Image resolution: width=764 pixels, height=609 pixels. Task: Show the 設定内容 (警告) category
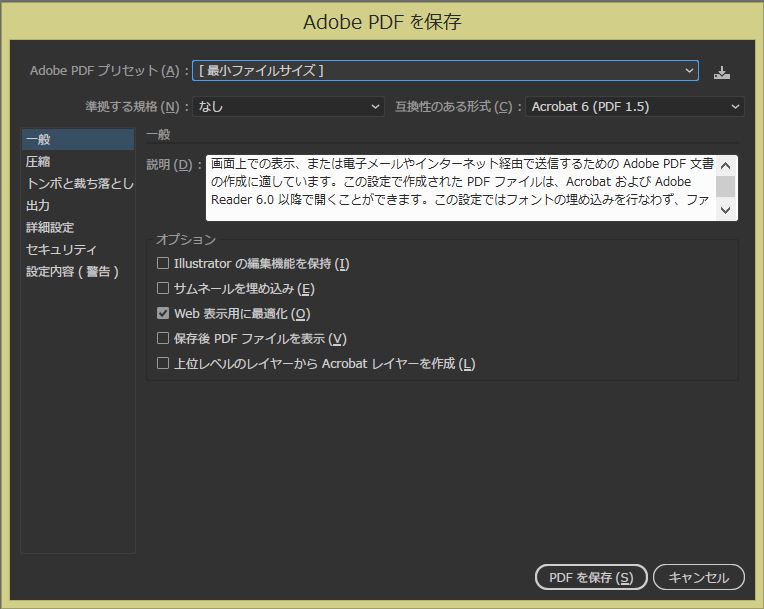(78, 271)
